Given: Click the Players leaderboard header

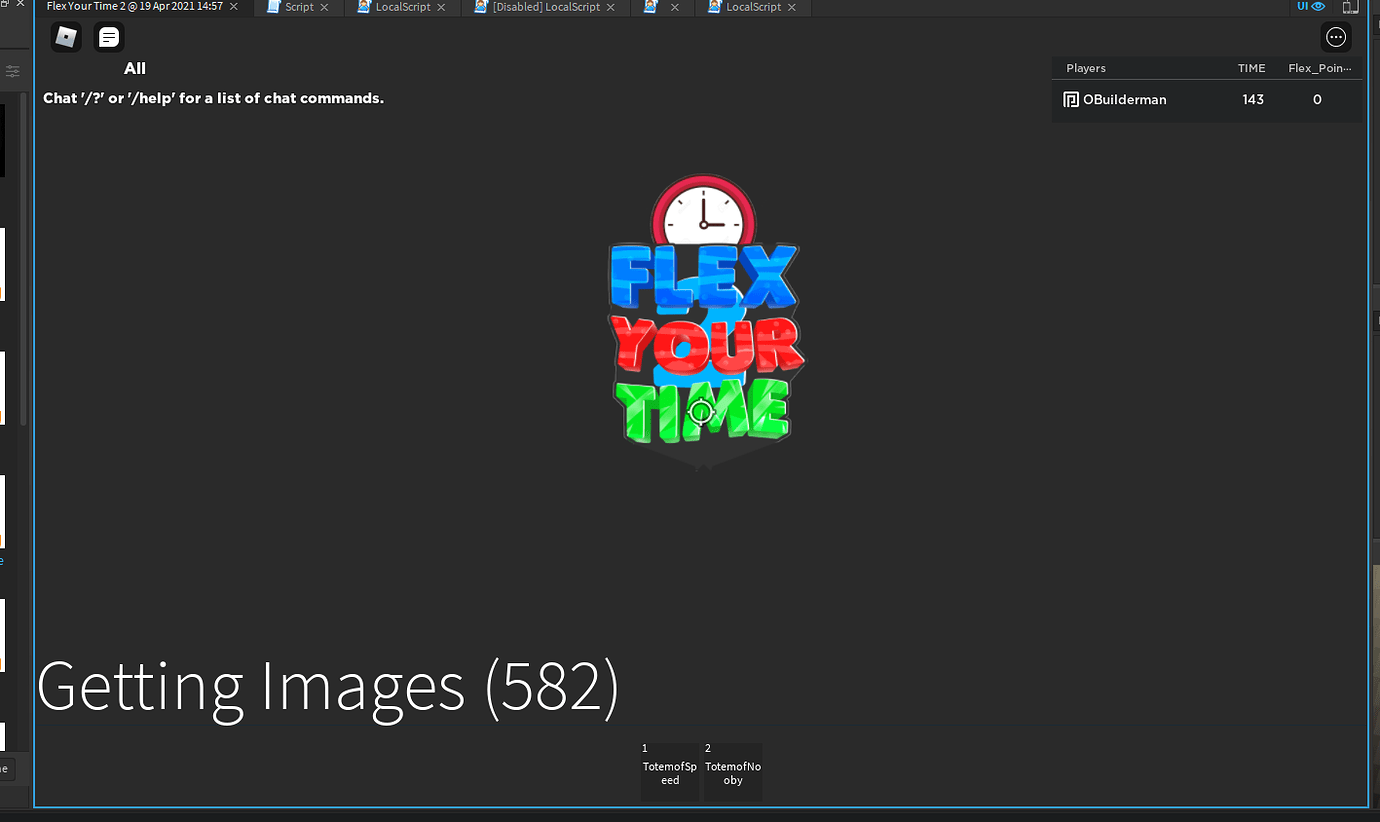Looking at the screenshot, I should click(x=1086, y=68).
